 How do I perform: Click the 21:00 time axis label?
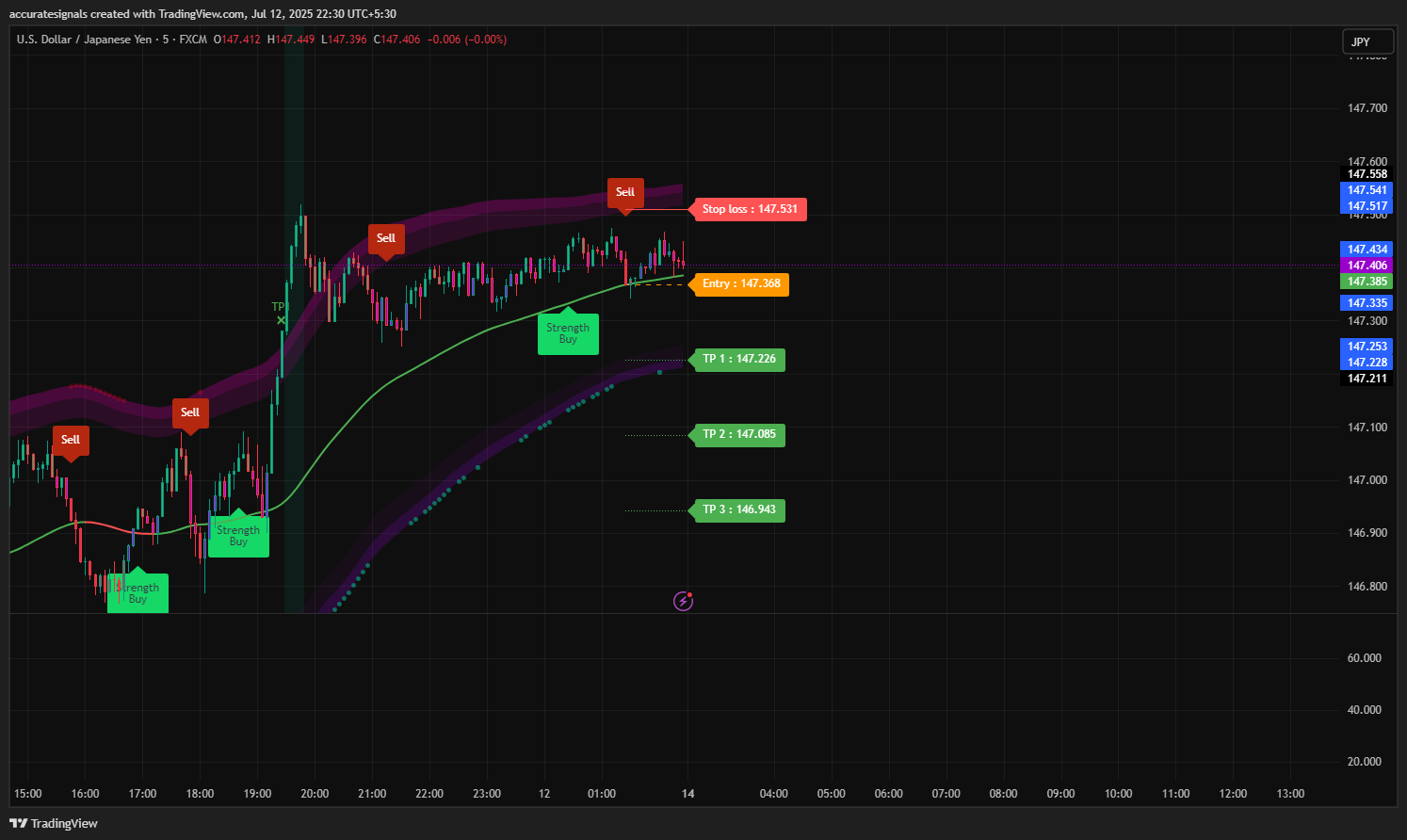(x=372, y=794)
